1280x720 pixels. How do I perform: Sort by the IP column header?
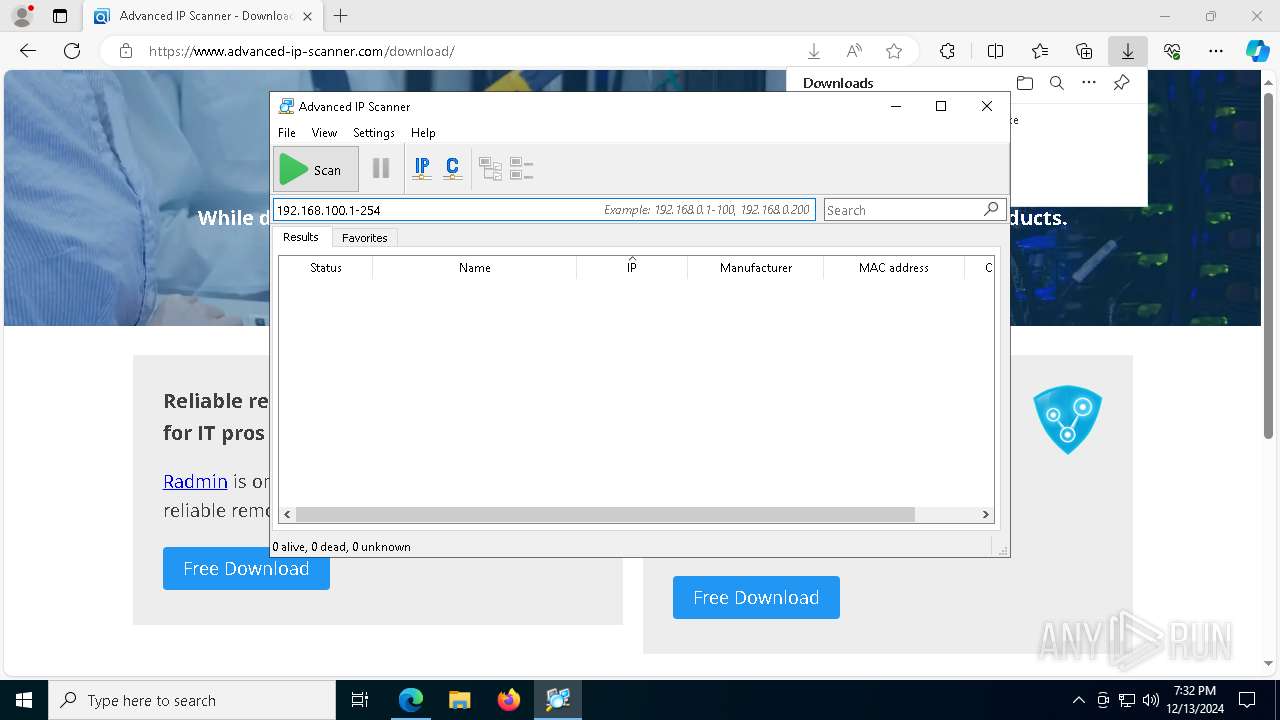pos(632,268)
